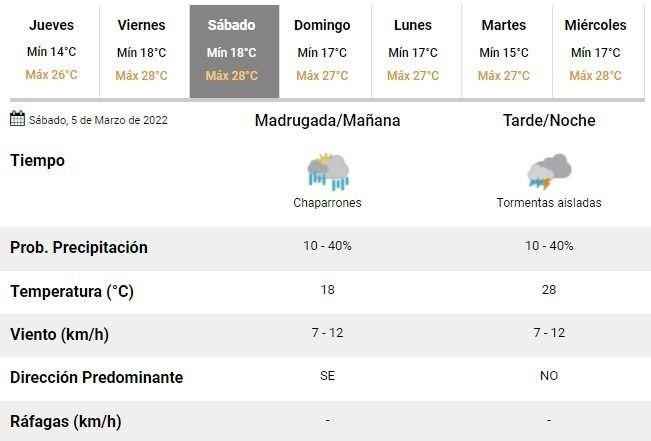
Task: Select the Jueves forecast tab
Action: (51, 50)
